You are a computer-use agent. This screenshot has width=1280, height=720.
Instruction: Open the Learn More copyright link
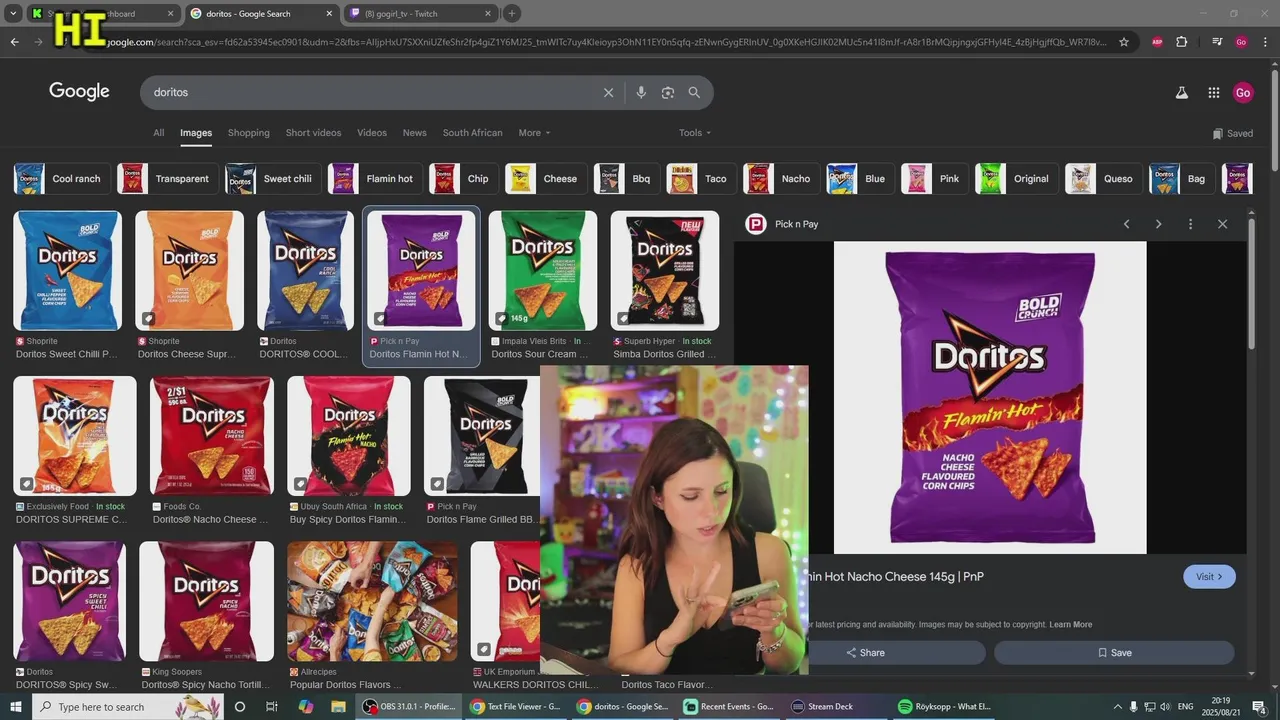1070,624
